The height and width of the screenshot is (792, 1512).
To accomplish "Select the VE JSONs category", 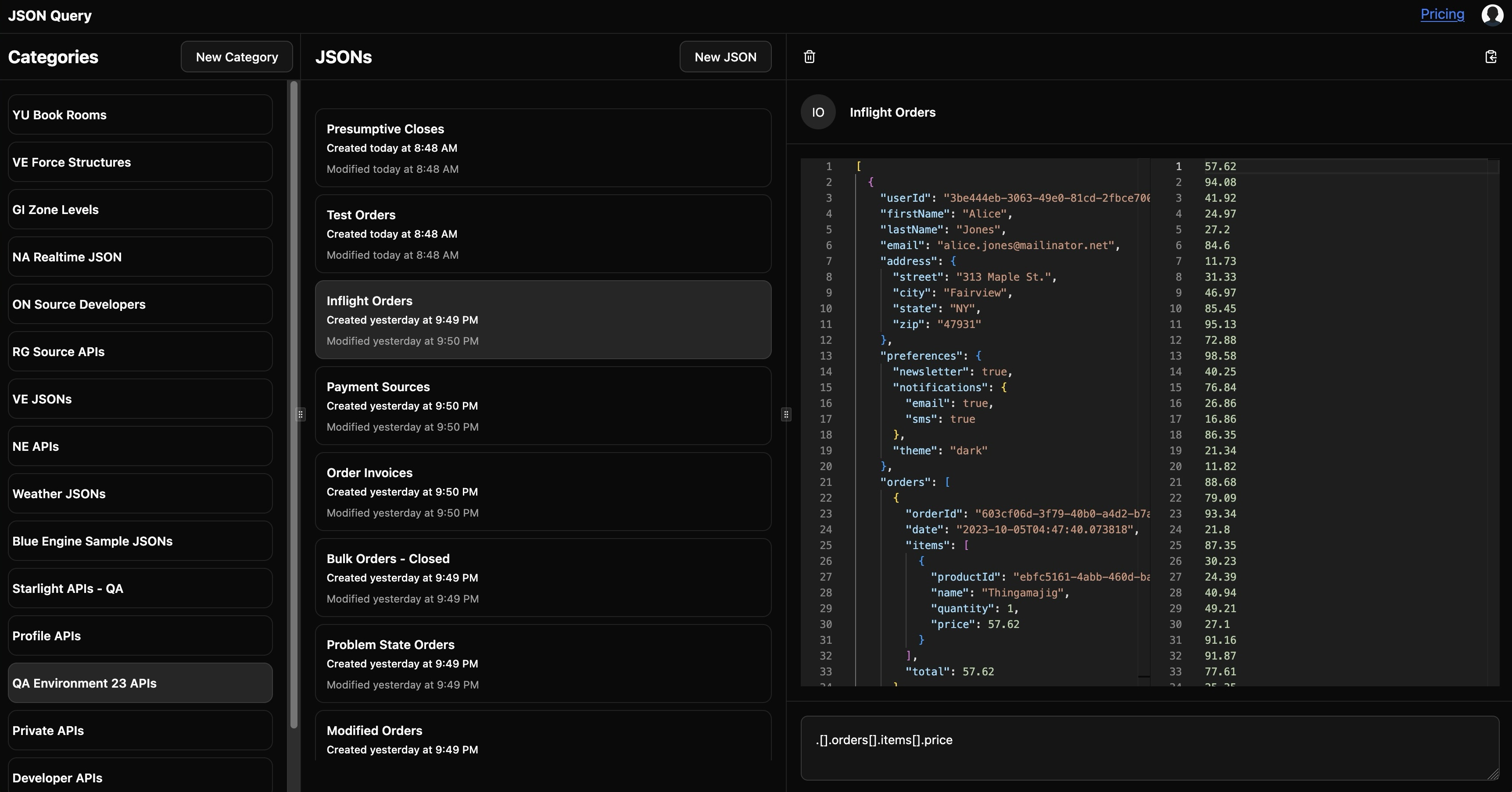I will [x=140, y=399].
